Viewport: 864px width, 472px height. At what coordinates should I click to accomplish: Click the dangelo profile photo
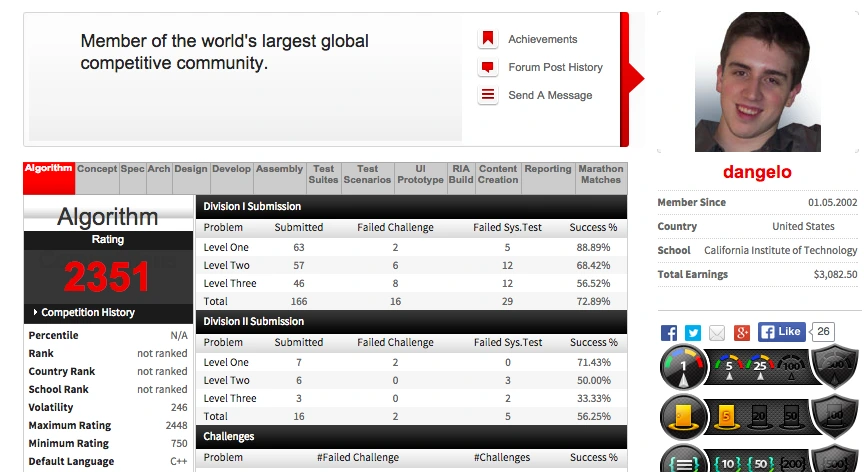[x=758, y=82]
